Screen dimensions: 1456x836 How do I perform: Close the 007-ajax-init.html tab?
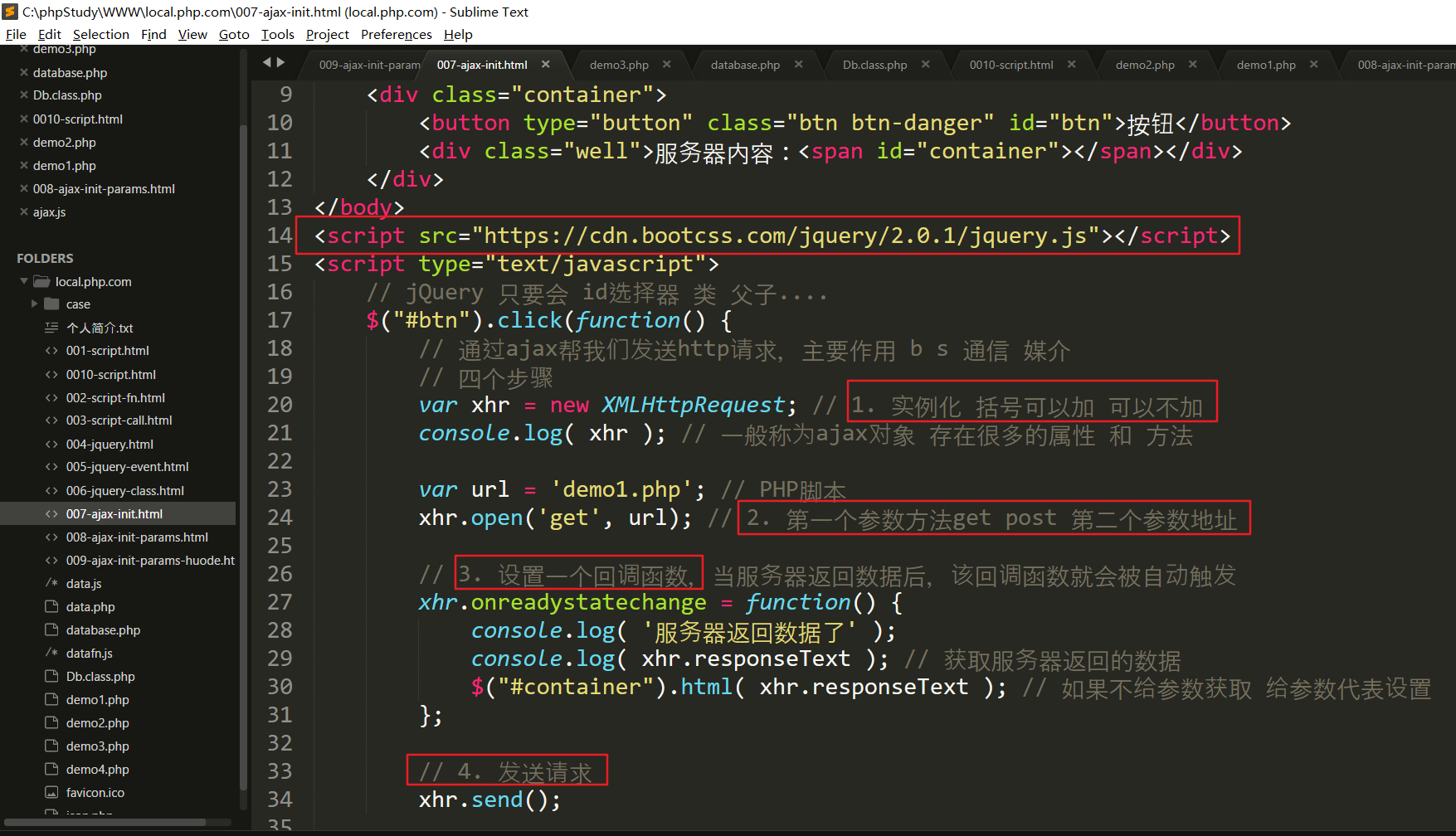pyautogui.click(x=545, y=65)
